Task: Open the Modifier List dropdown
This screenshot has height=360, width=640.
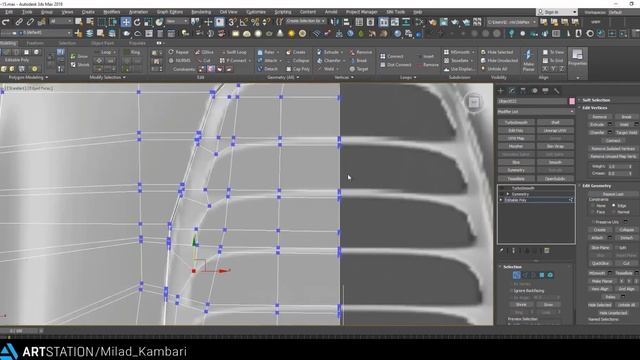Action: 536,111
